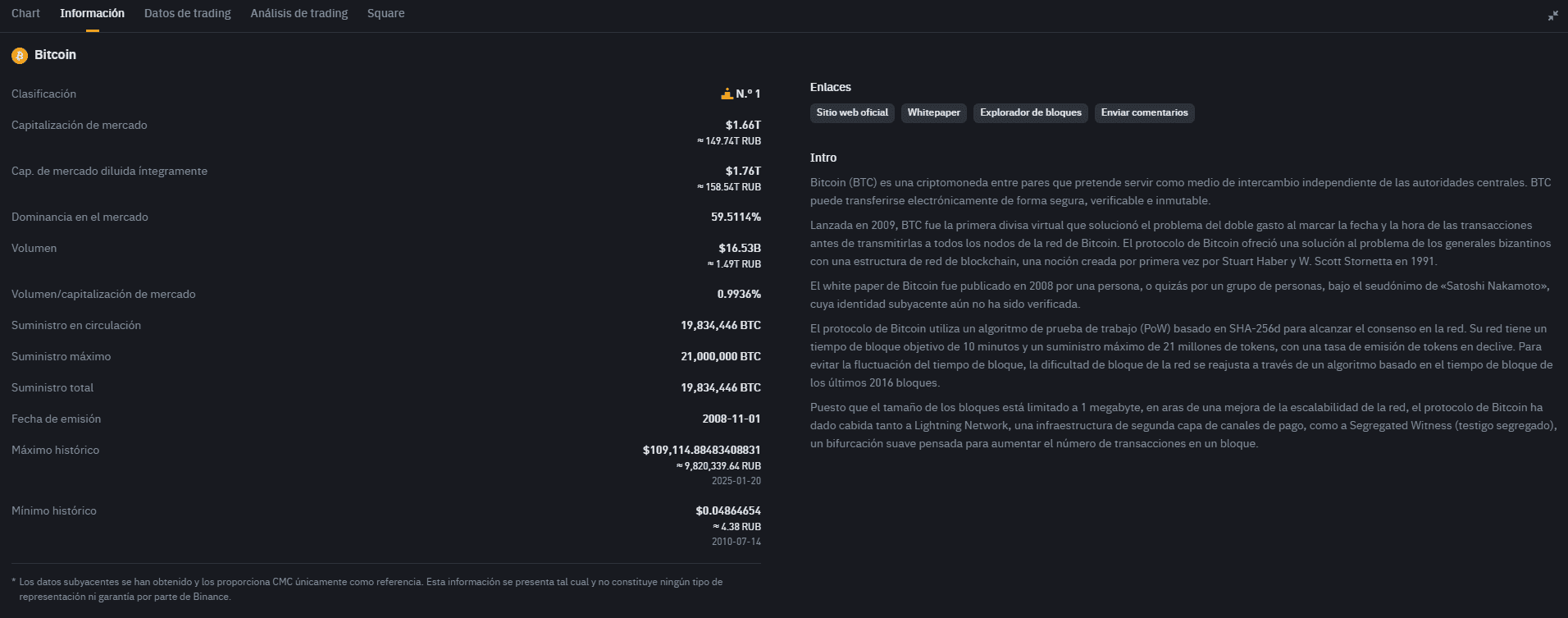Click the Máximo histórico label

[x=55, y=450]
